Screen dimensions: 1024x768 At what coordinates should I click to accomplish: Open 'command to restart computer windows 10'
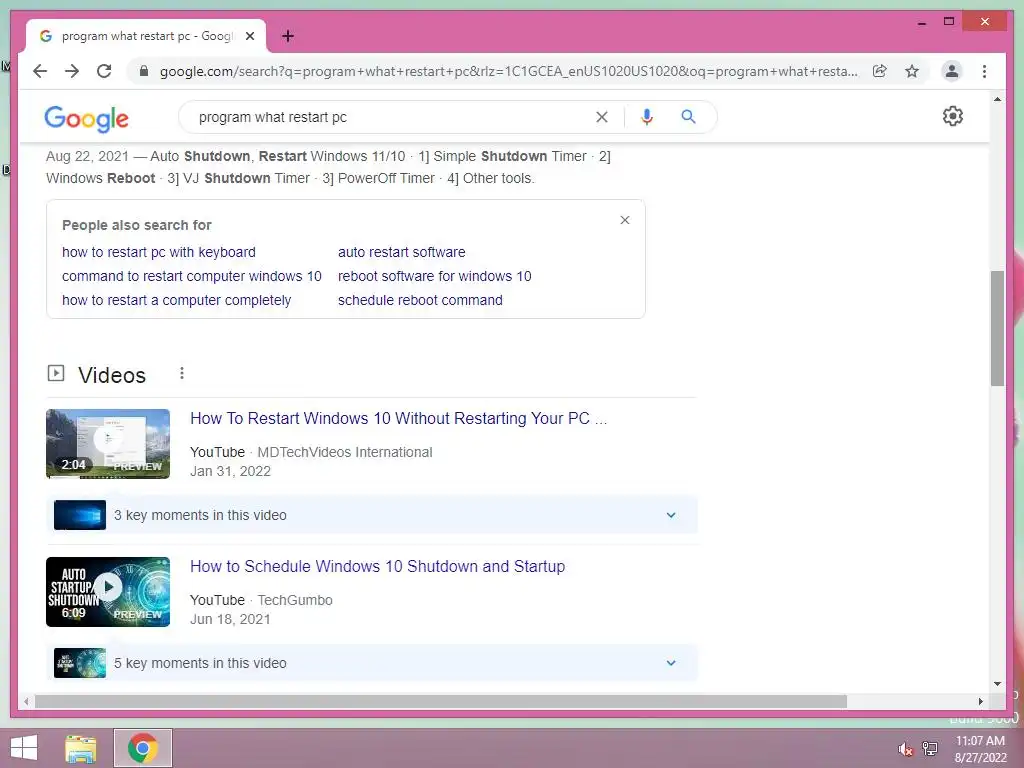(192, 276)
